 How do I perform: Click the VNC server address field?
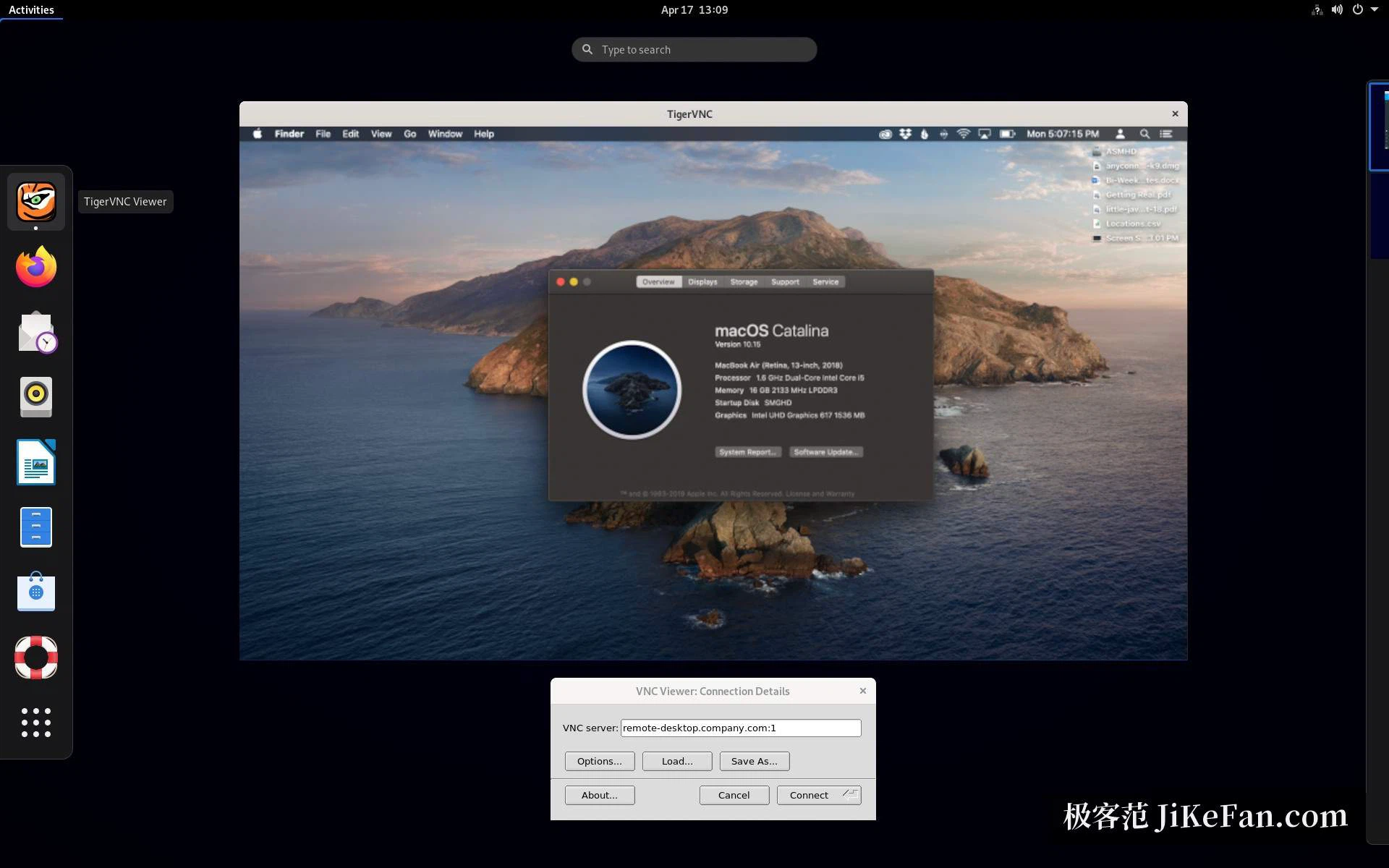(x=741, y=728)
